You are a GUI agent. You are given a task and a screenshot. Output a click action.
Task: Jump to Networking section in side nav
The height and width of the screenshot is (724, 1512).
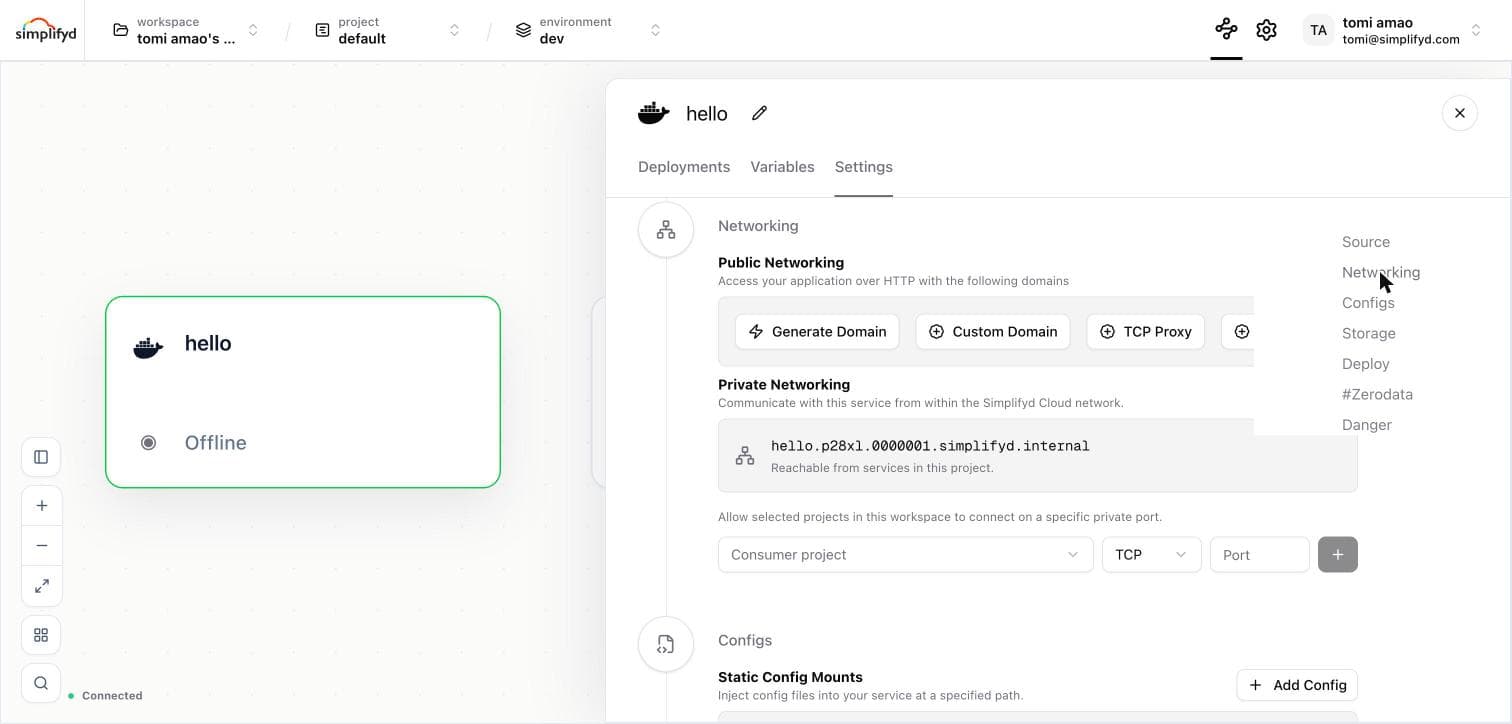point(1381,272)
